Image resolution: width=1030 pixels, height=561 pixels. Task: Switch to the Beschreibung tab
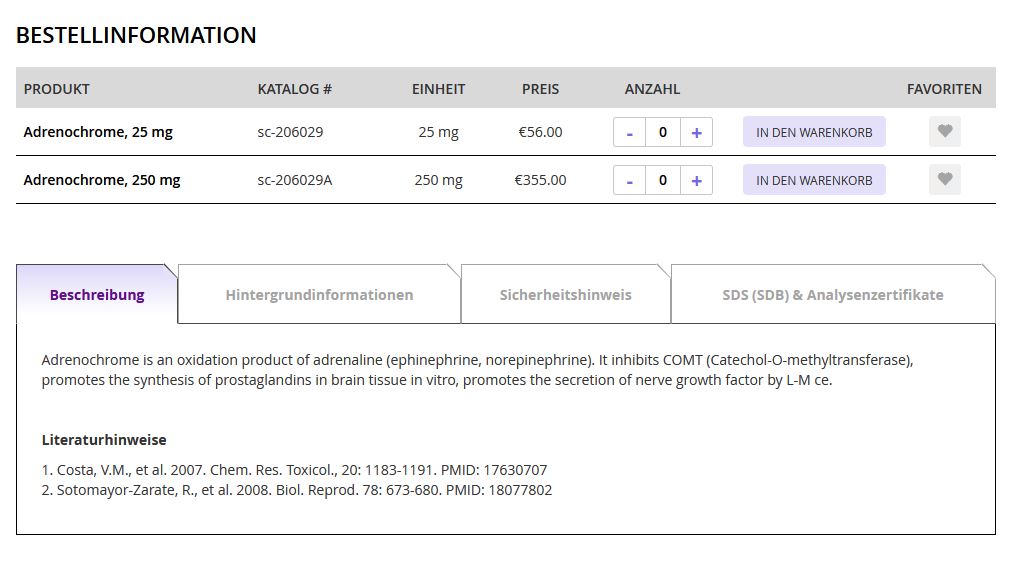(x=97, y=295)
